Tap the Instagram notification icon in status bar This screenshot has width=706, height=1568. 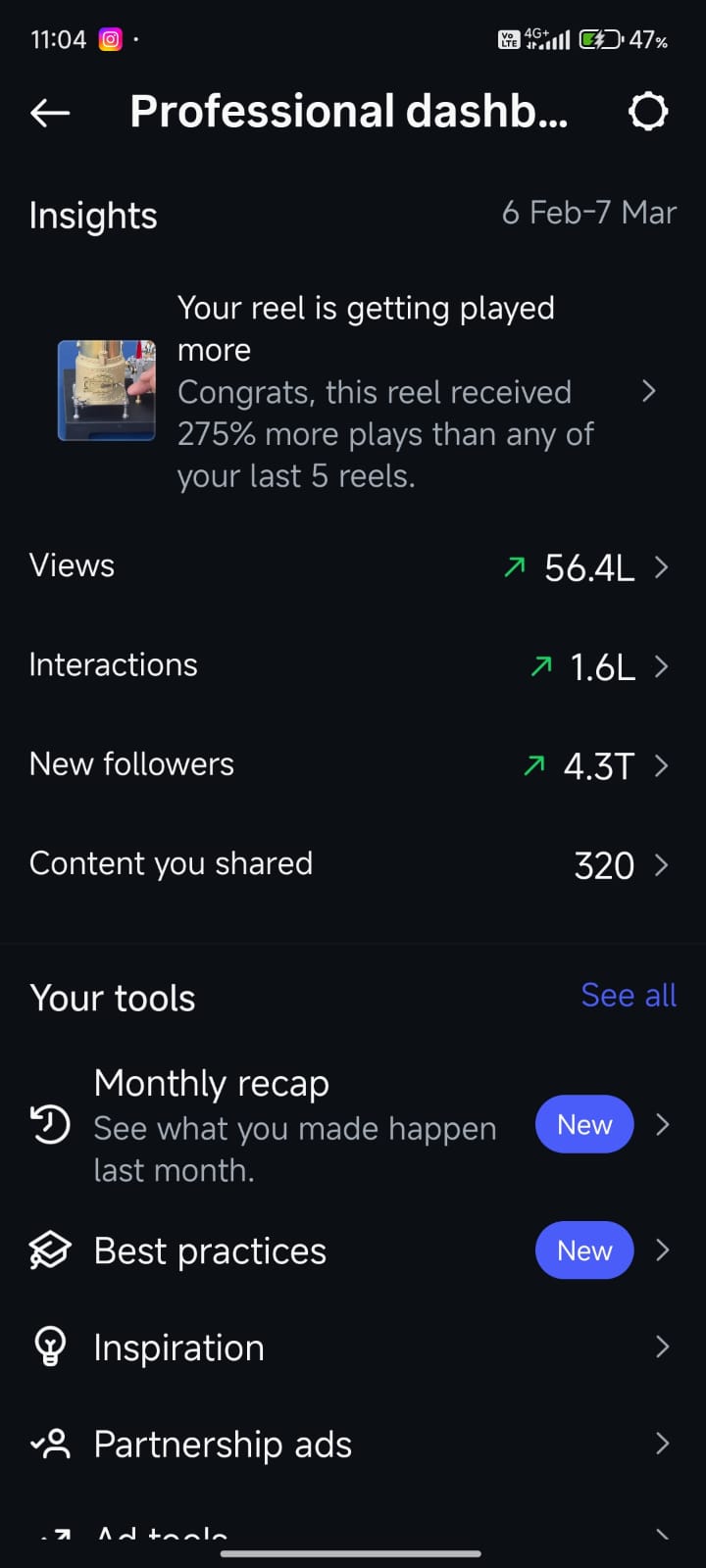tap(111, 40)
